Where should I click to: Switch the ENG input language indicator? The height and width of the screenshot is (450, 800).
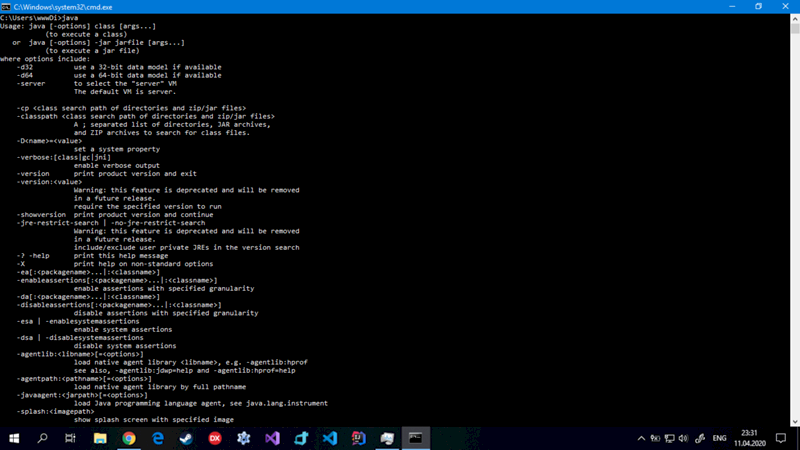(x=719, y=438)
